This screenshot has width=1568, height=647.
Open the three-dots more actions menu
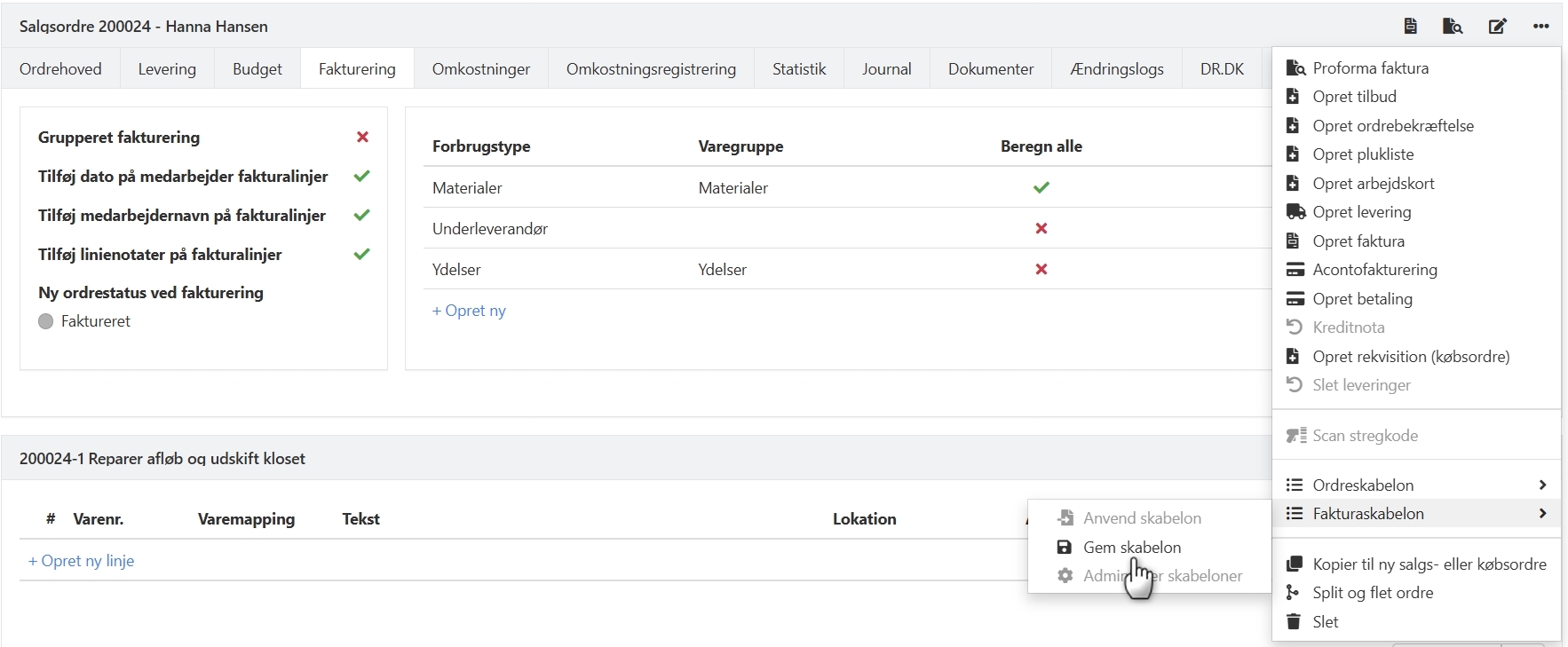pyautogui.click(x=1540, y=26)
